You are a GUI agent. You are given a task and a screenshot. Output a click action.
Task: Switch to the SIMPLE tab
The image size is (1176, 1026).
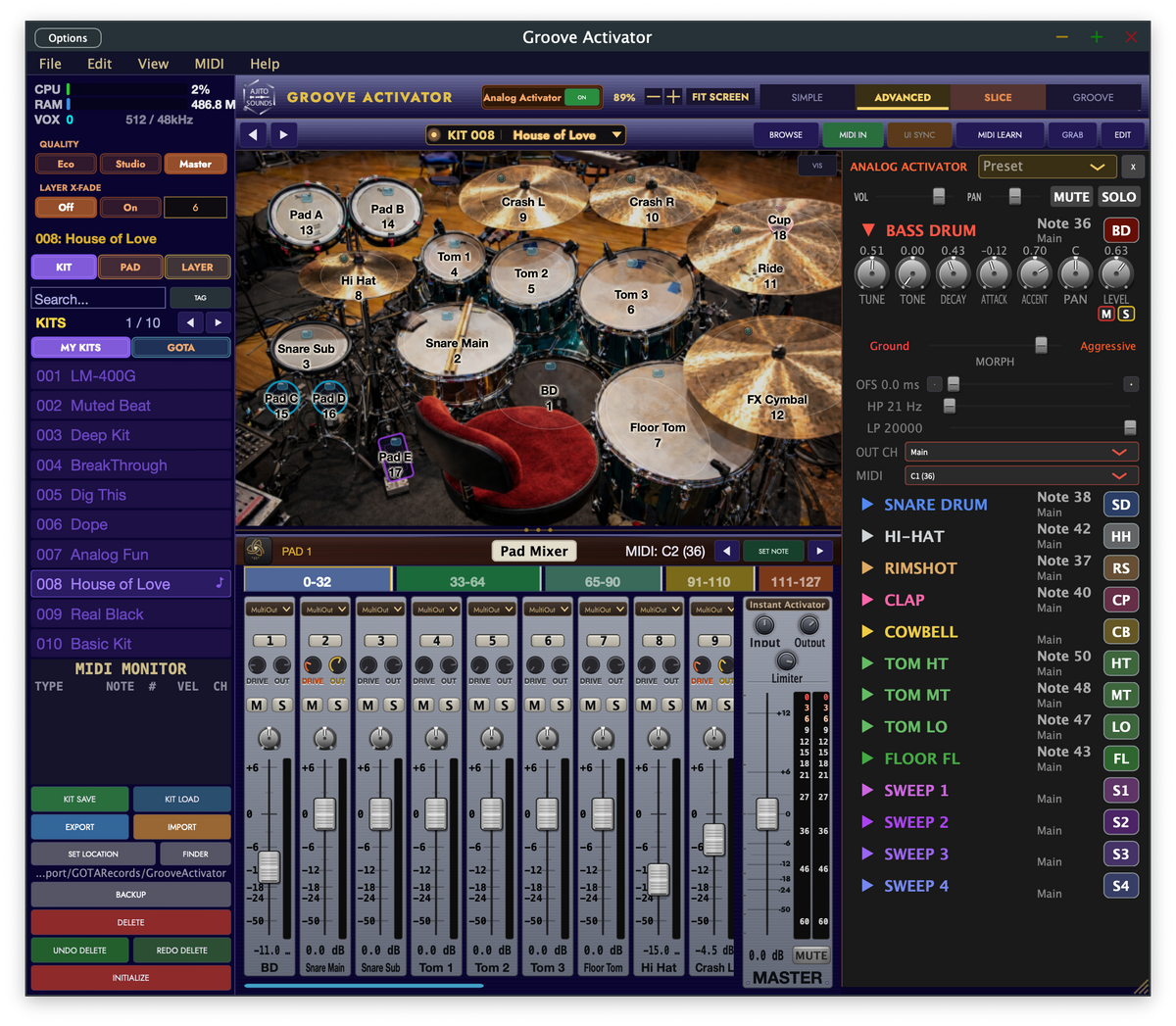[x=807, y=97]
